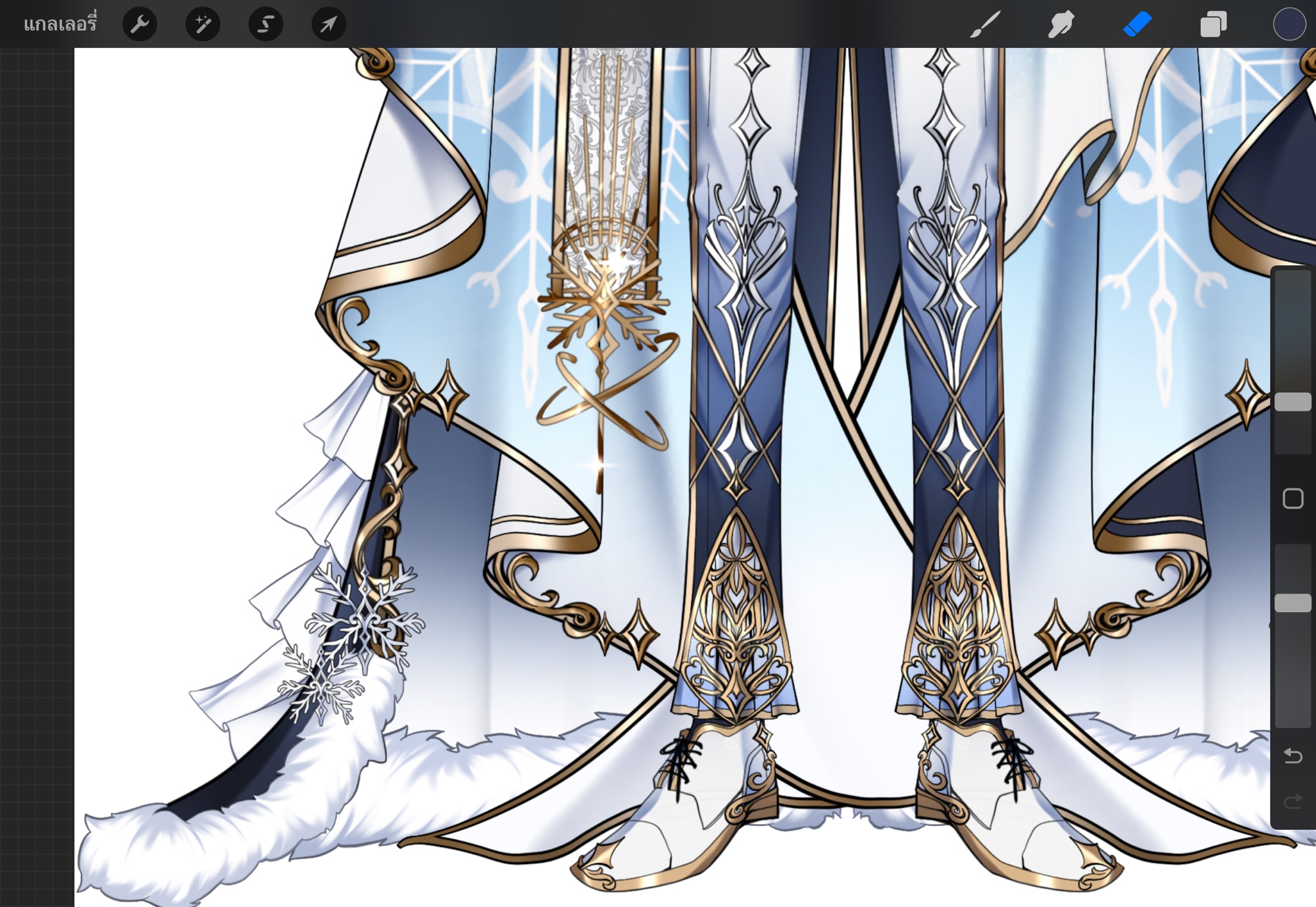Viewport: 1316px width, 907px height.
Task: Open the Layers panel
Action: click(1213, 24)
